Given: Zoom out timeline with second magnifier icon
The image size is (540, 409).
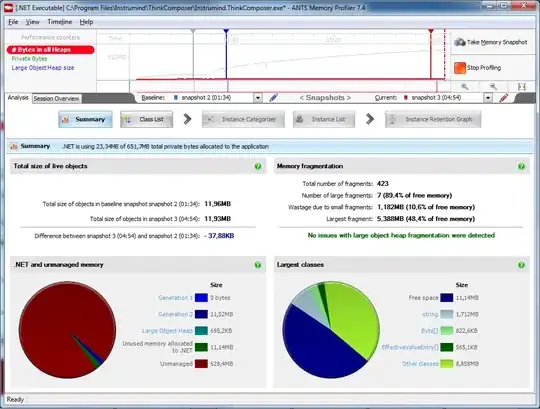Looking at the screenshot, I should click(493, 86).
